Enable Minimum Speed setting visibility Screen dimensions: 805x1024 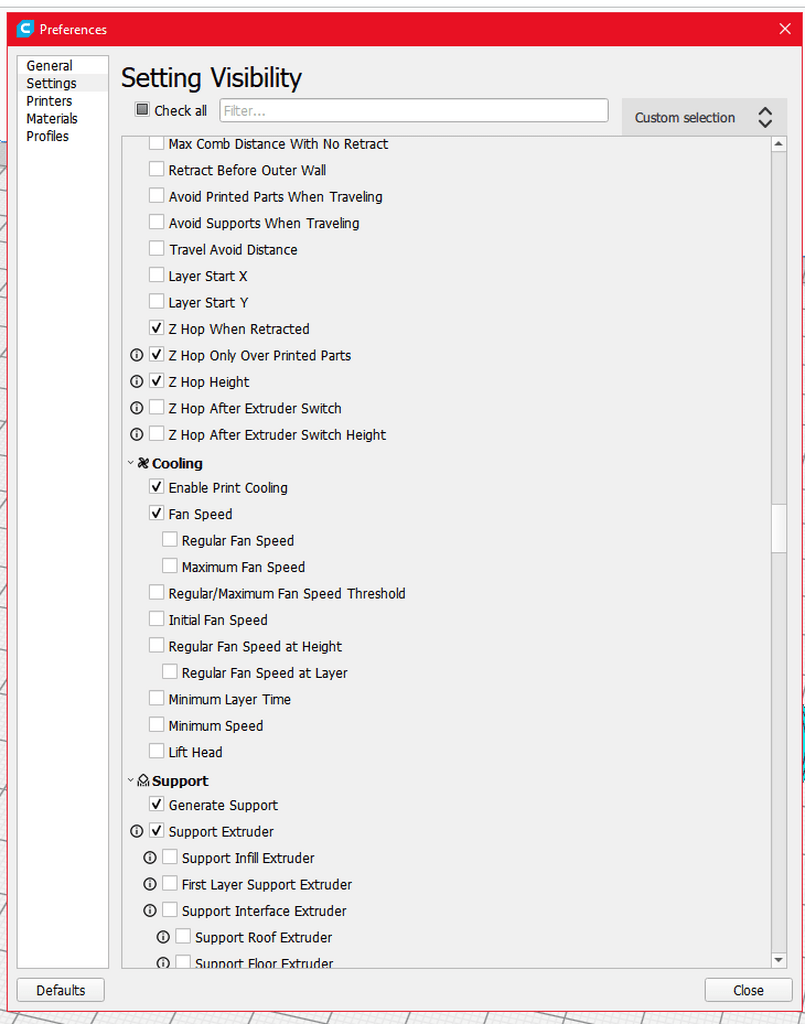[x=156, y=726]
